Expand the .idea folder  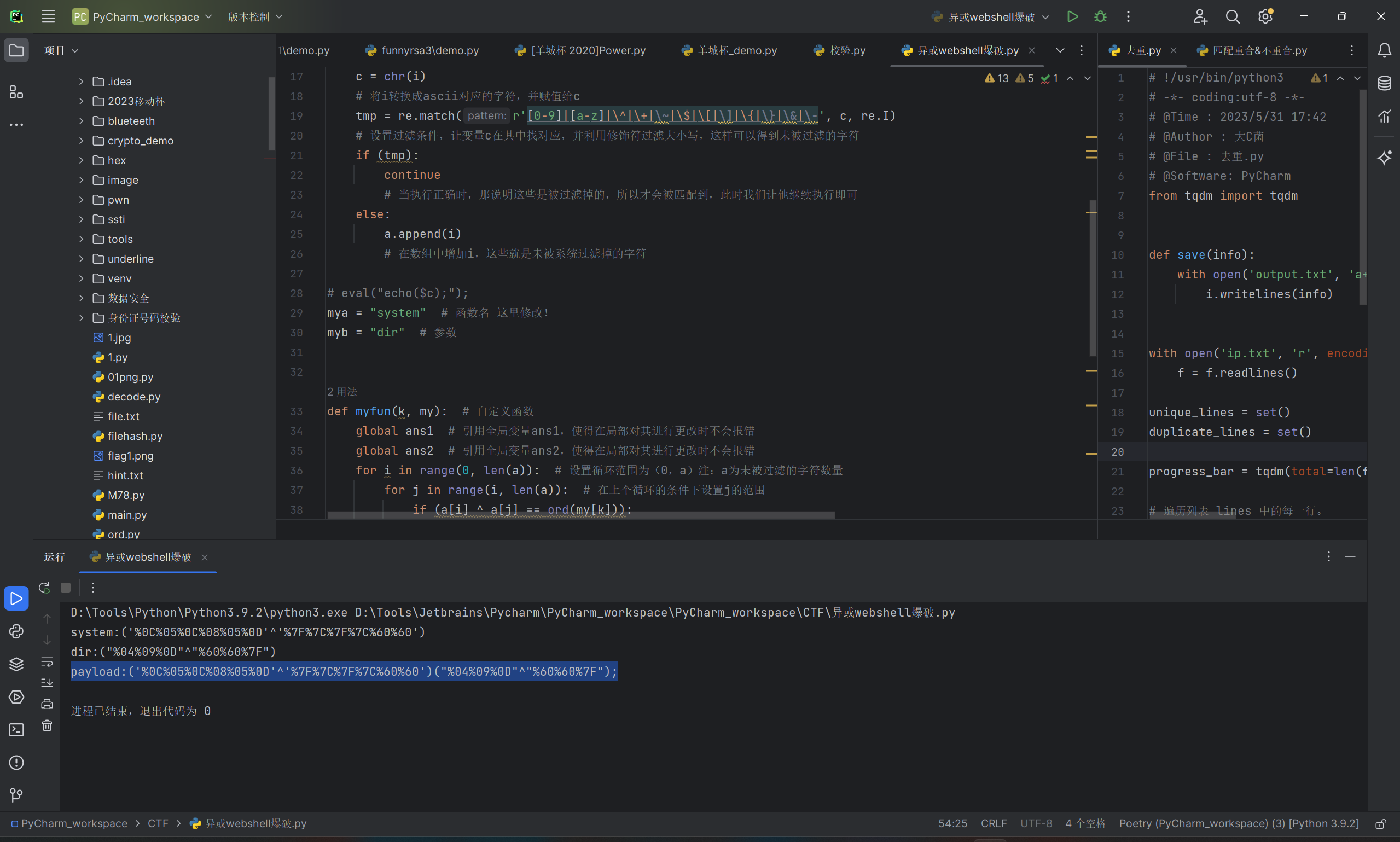pyautogui.click(x=81, y=82)
